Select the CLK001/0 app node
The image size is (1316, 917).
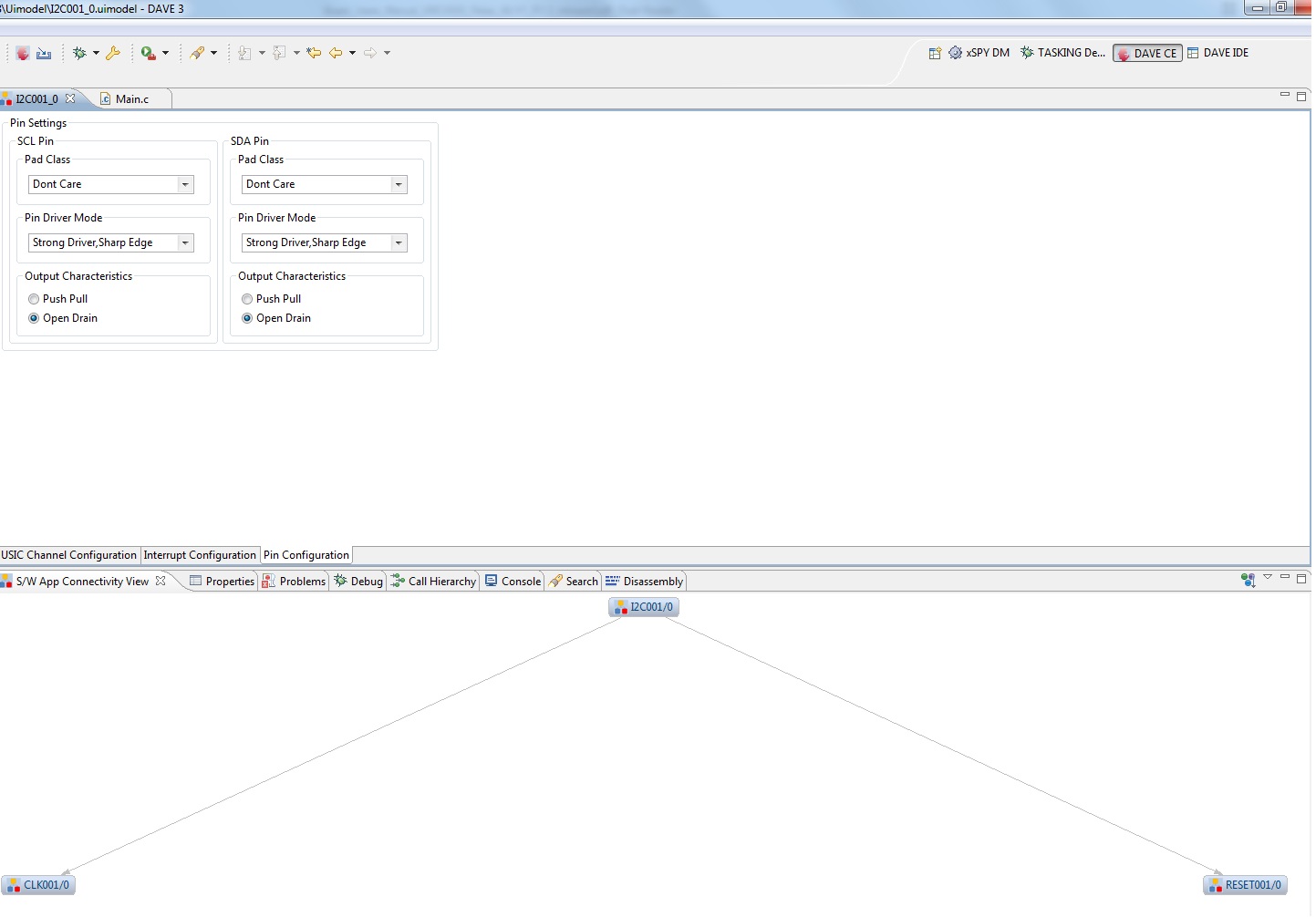[x=38, y=885]
